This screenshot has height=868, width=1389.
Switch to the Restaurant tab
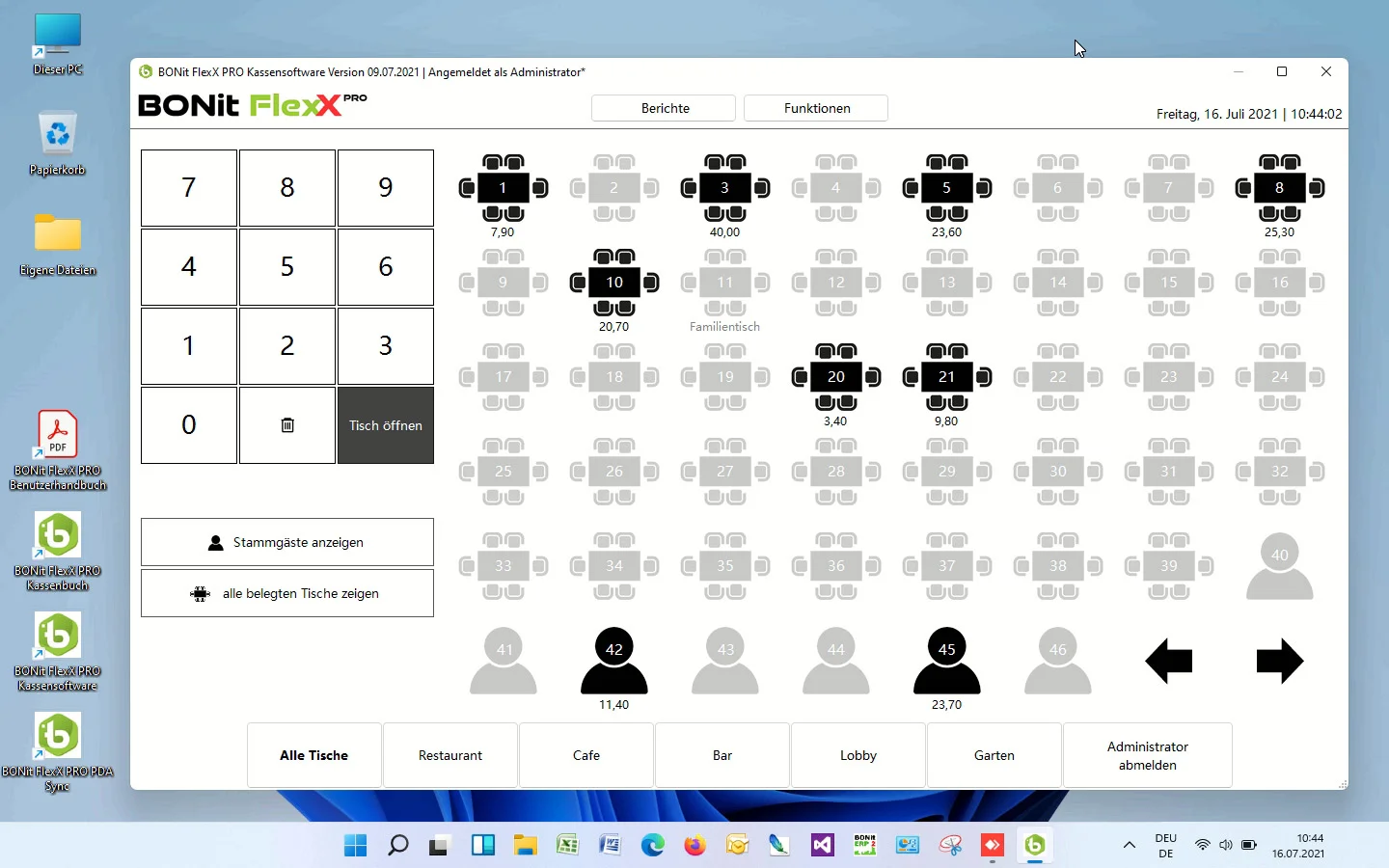450,755
